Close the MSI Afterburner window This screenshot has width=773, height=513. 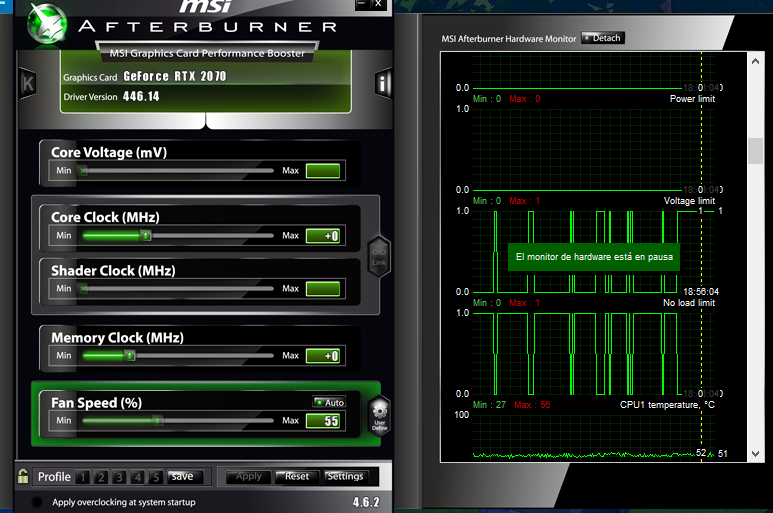point(378,4)
